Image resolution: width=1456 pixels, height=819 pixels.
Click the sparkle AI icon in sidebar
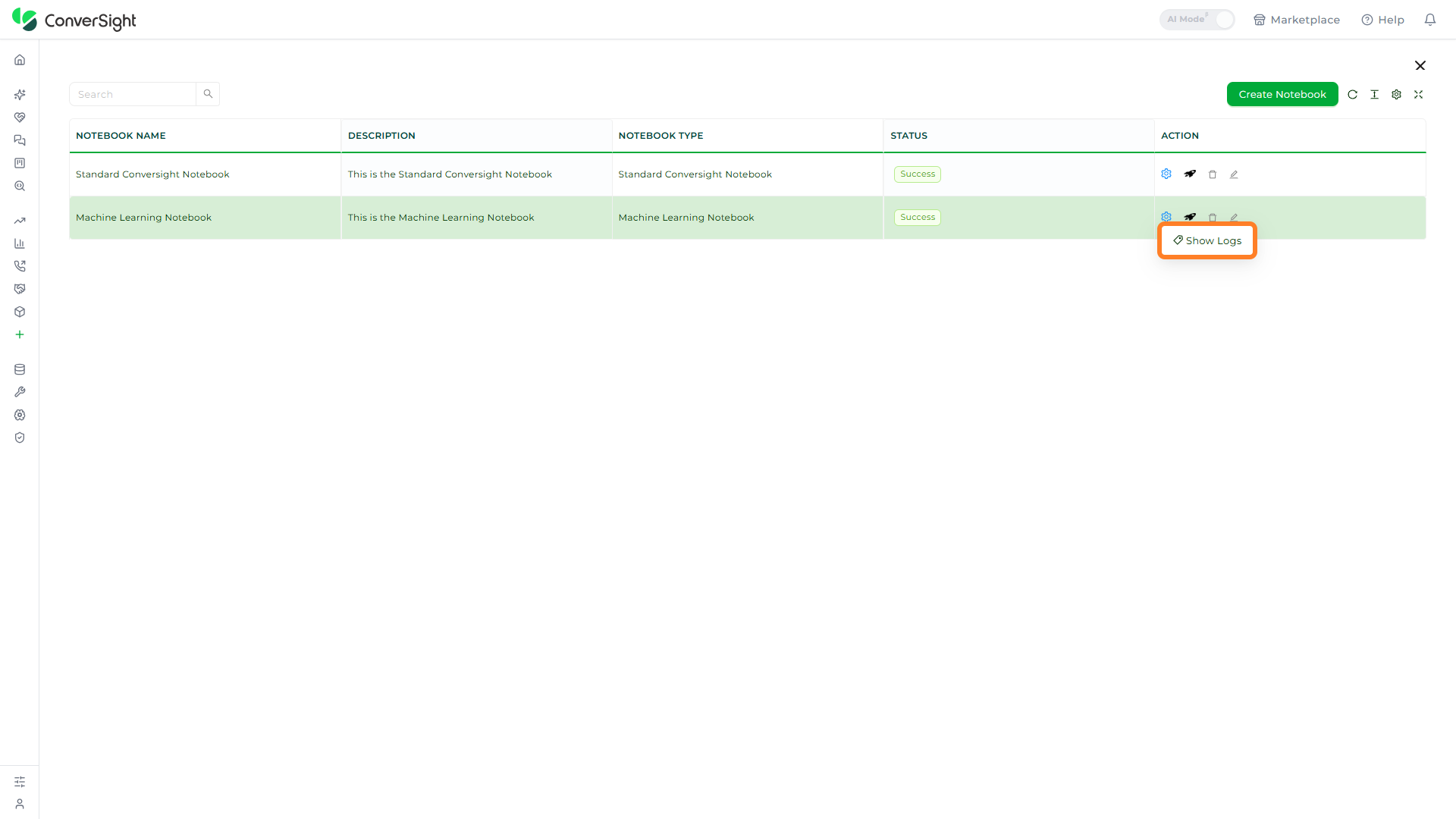[x=20, y=95]
